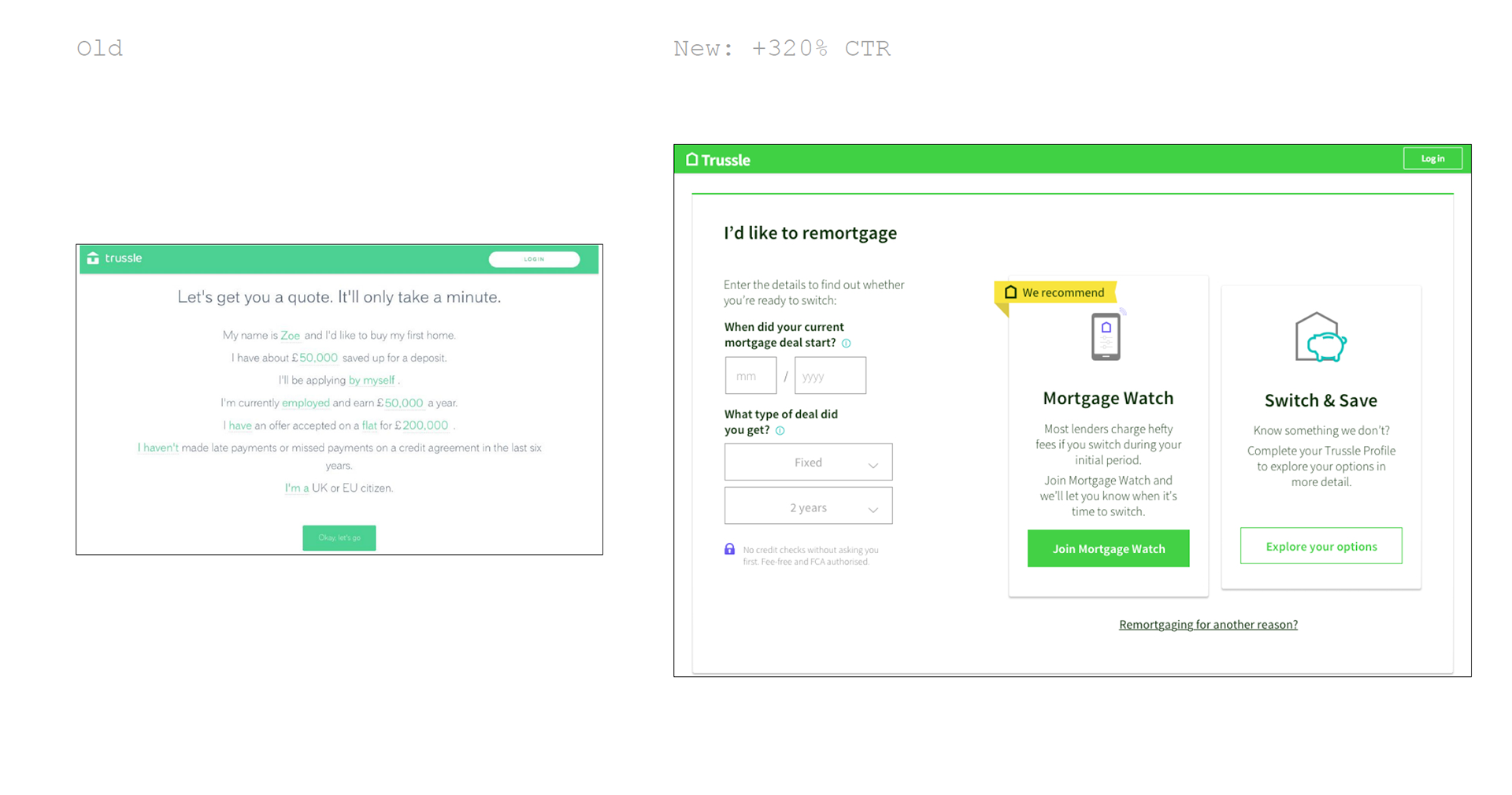Click the mm month input field

tap(750, 376)
